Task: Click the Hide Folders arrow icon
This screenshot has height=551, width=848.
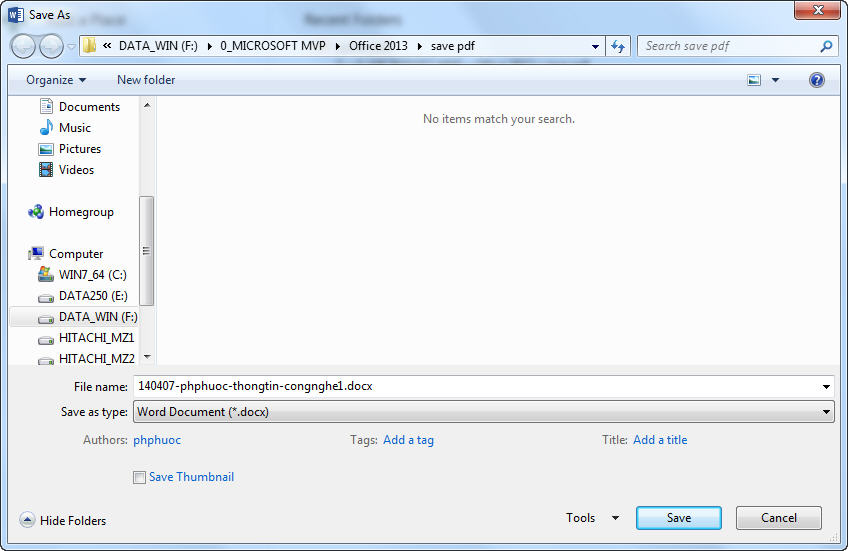Action: coord(28,520)
